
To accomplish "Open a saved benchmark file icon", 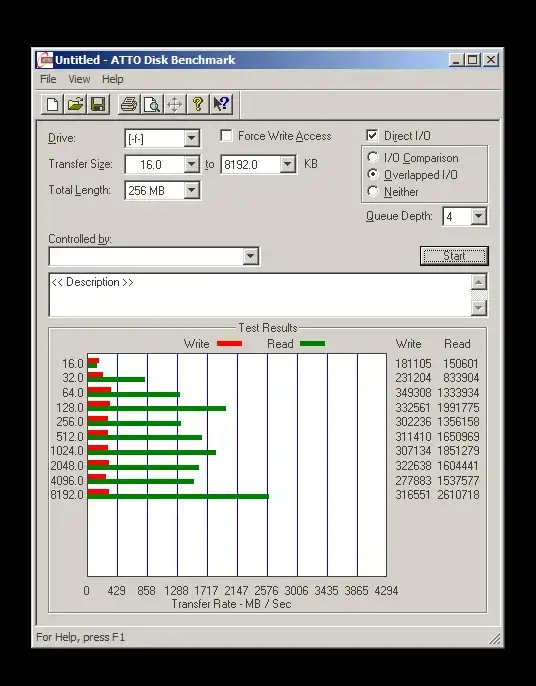I will [x=75, y=104].
